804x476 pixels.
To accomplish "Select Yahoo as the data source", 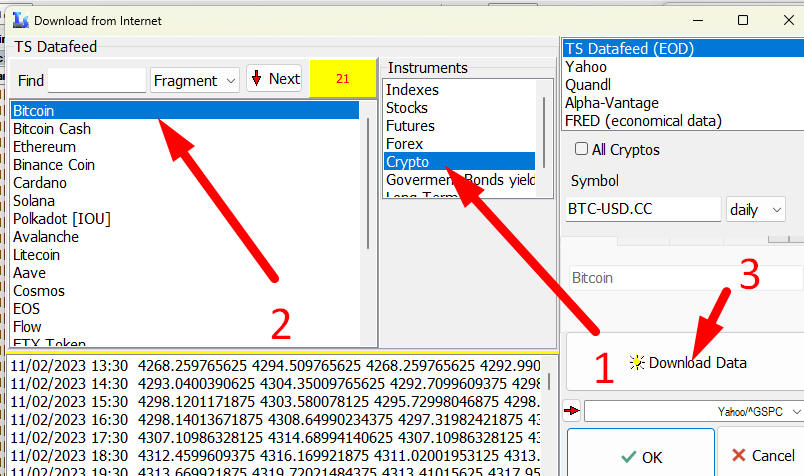I will pos(585,66).
